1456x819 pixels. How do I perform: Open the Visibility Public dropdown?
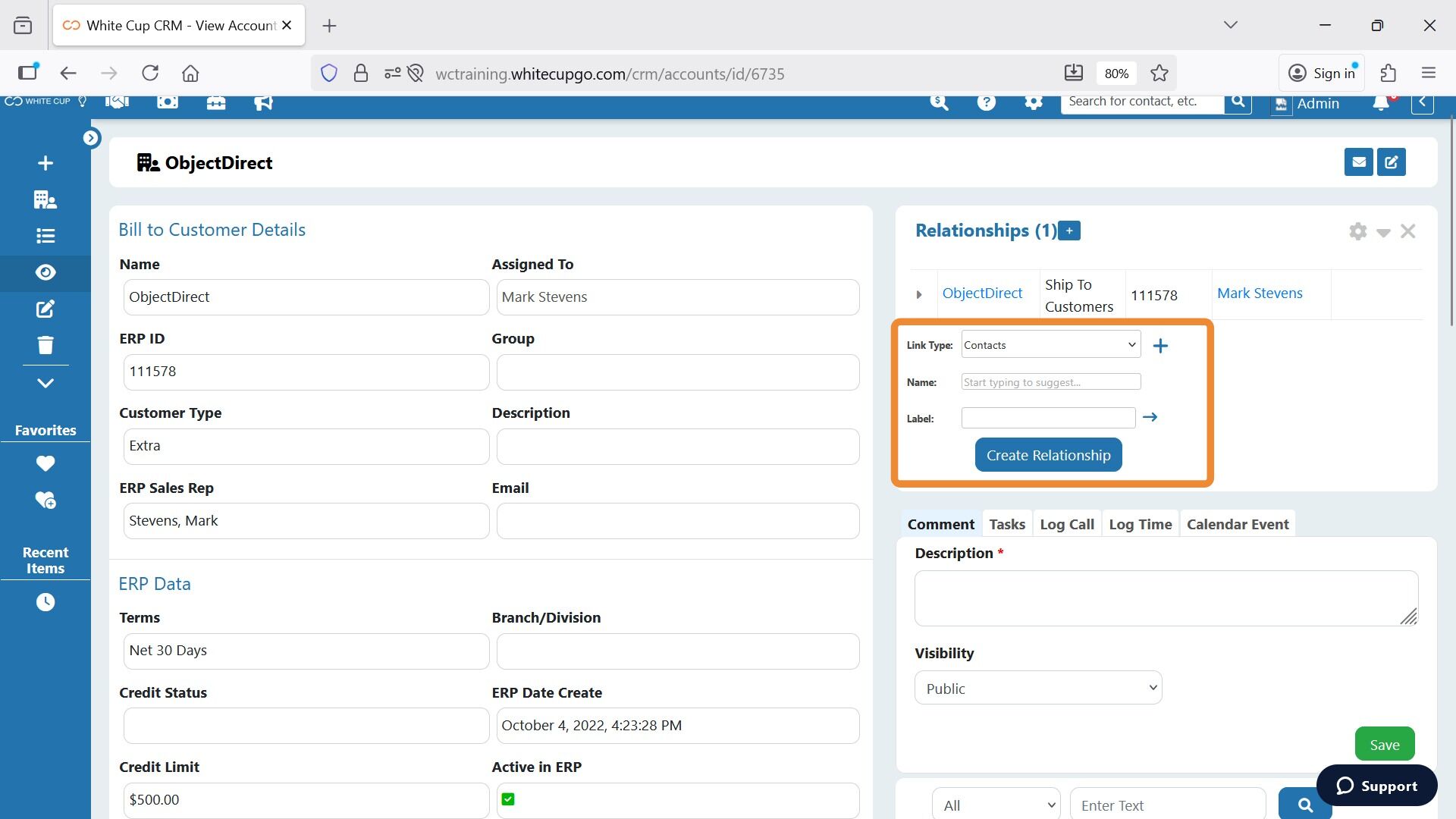[x=1037, y=688]
